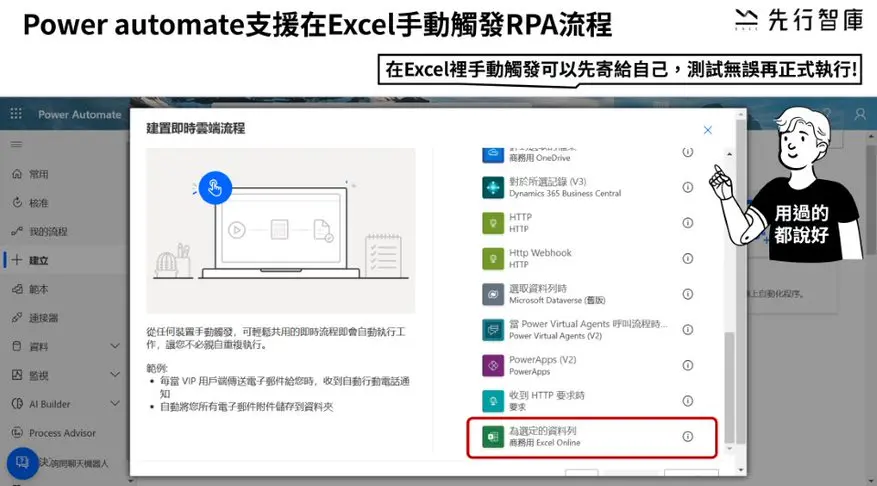Show info for the Dynamics 365 trigger
Viewport: 877px width, 486px height.
coord(687,187)
